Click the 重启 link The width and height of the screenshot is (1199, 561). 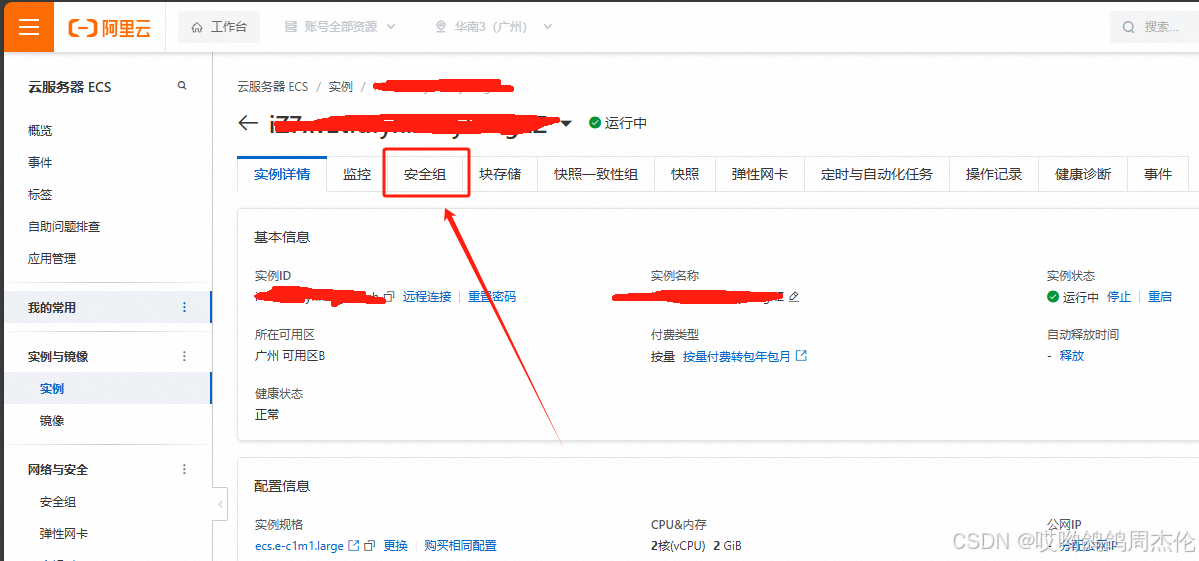[x=1160, y=297]
